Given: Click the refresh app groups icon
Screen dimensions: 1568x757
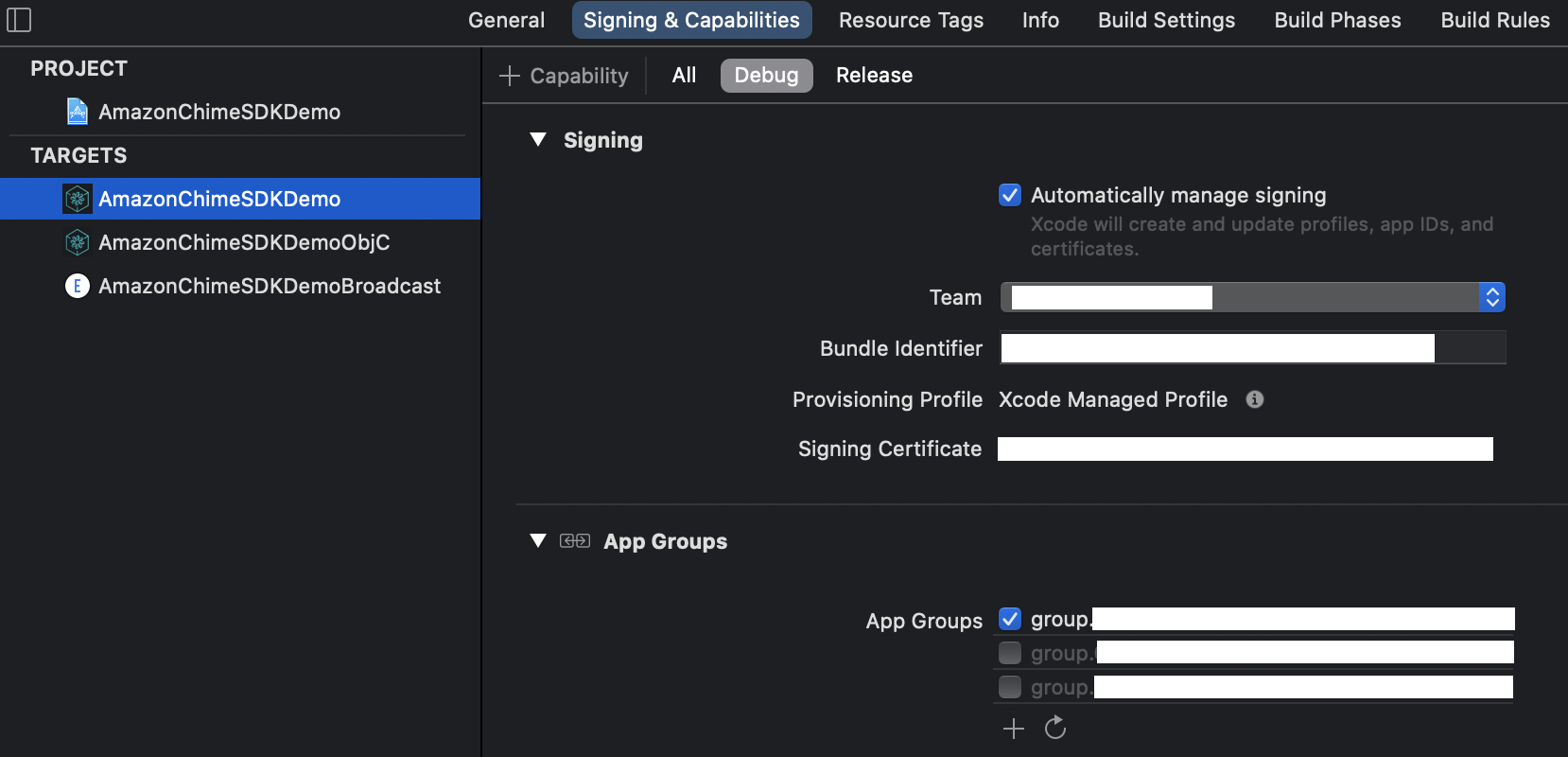Looking at the screenshot, I should tap(1055, 728).
